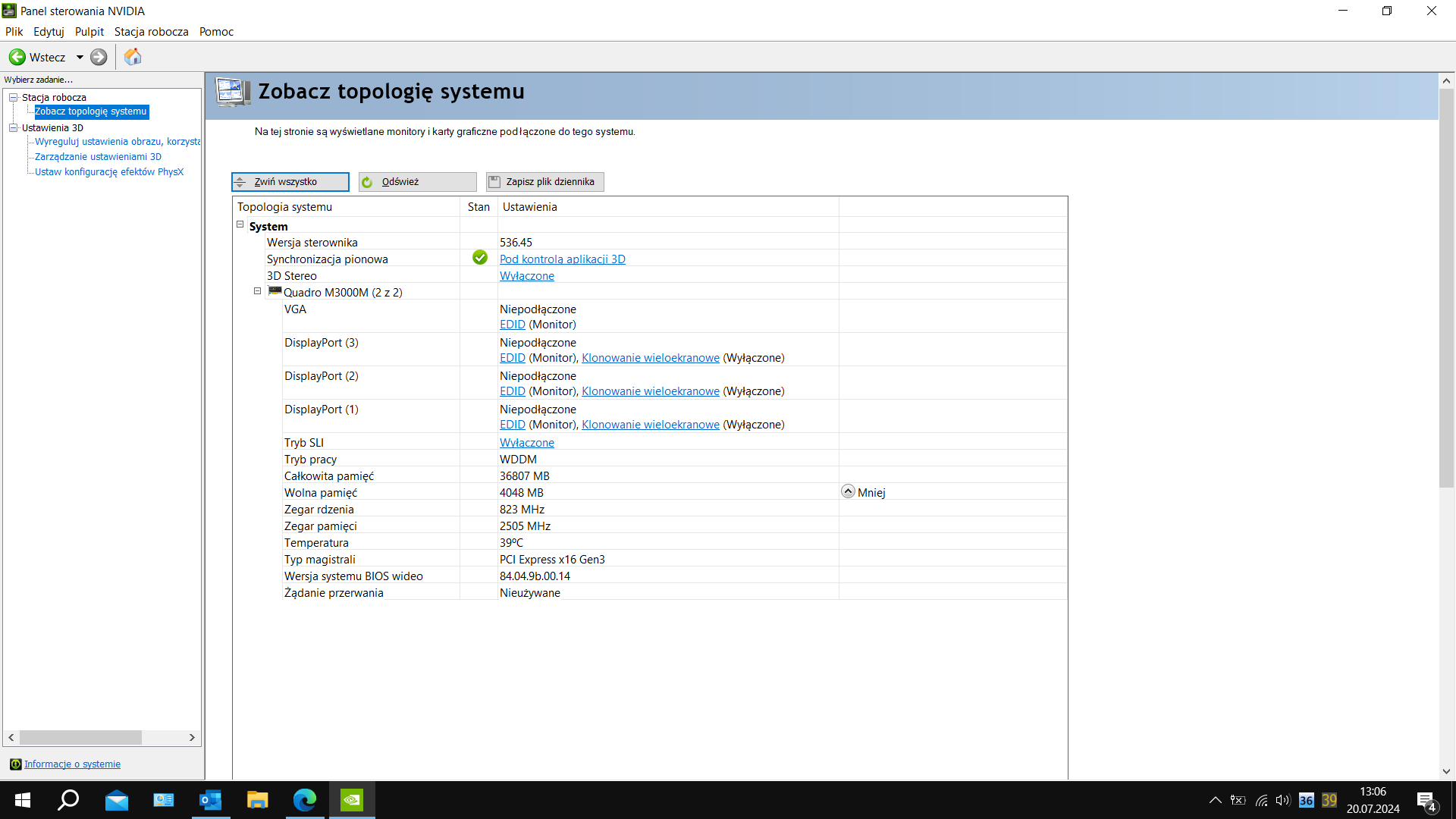Collapse the Quadro M3000M node
Image resolution: width=1456 pixels, height=819 pixels.
point(258,291)
